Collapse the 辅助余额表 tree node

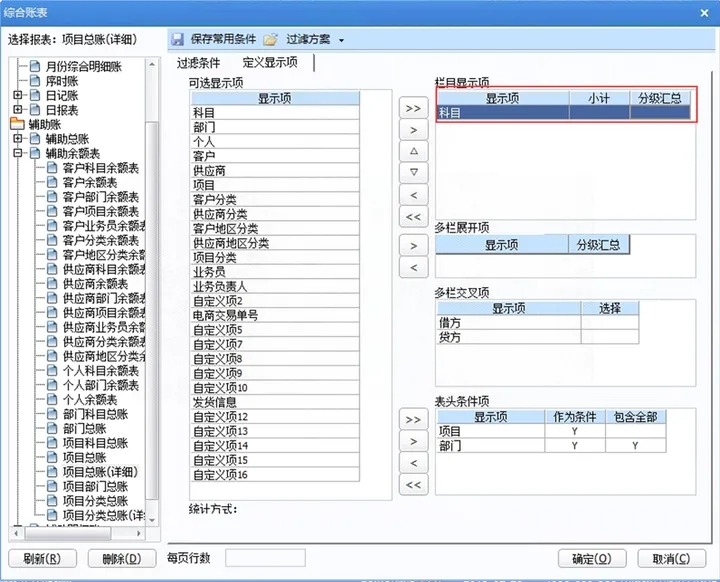(x=17, y=153)
